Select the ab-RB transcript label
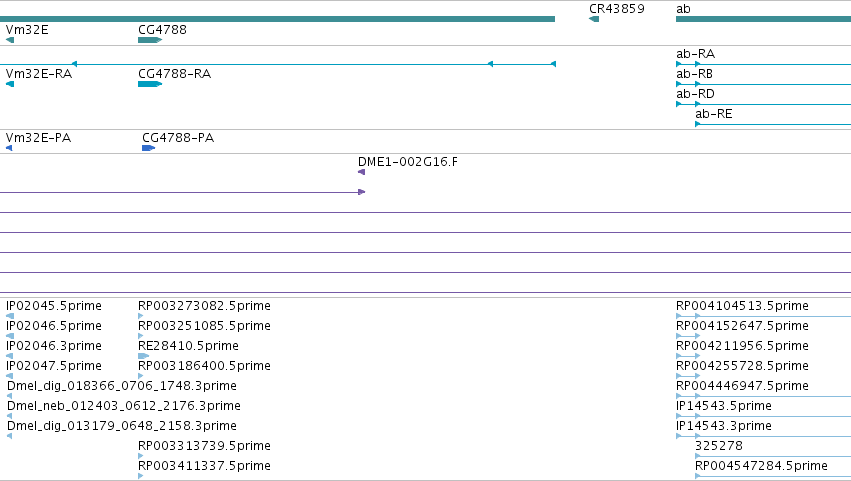 click(x=694, y=74)
